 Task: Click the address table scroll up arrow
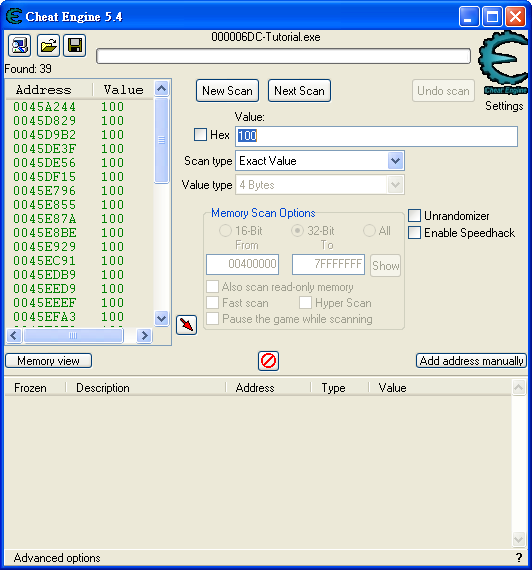point(519,388)
